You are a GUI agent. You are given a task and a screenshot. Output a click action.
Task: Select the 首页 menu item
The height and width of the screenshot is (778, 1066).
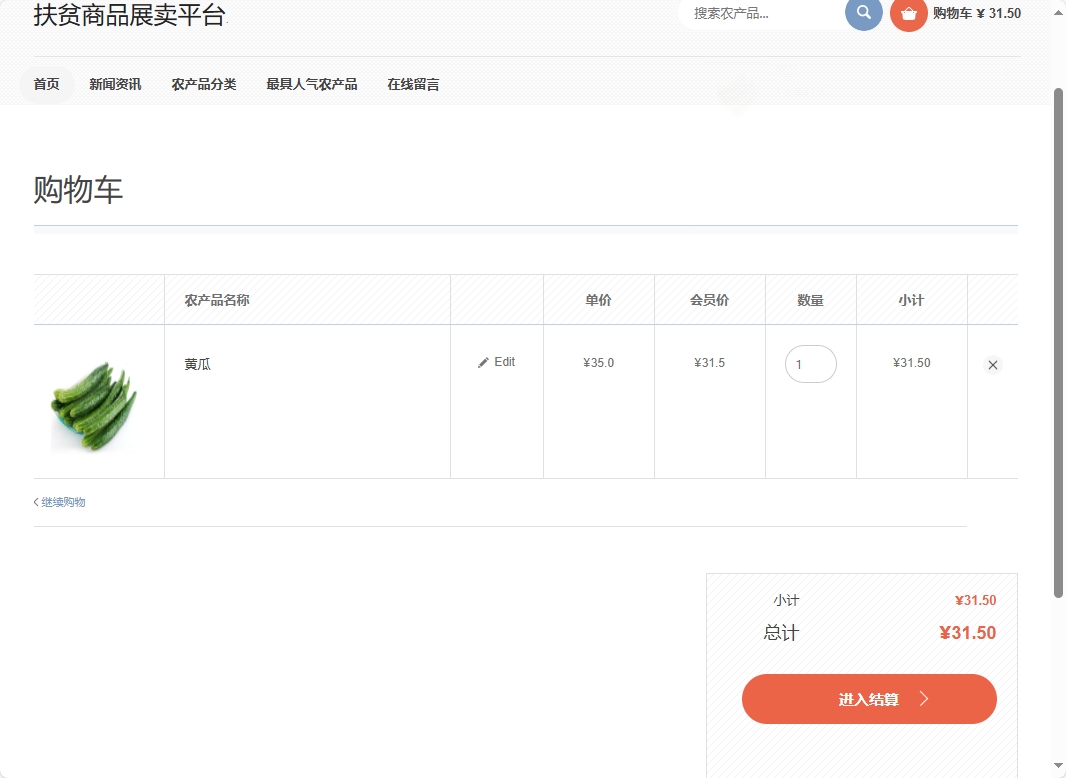pos(45,84)
